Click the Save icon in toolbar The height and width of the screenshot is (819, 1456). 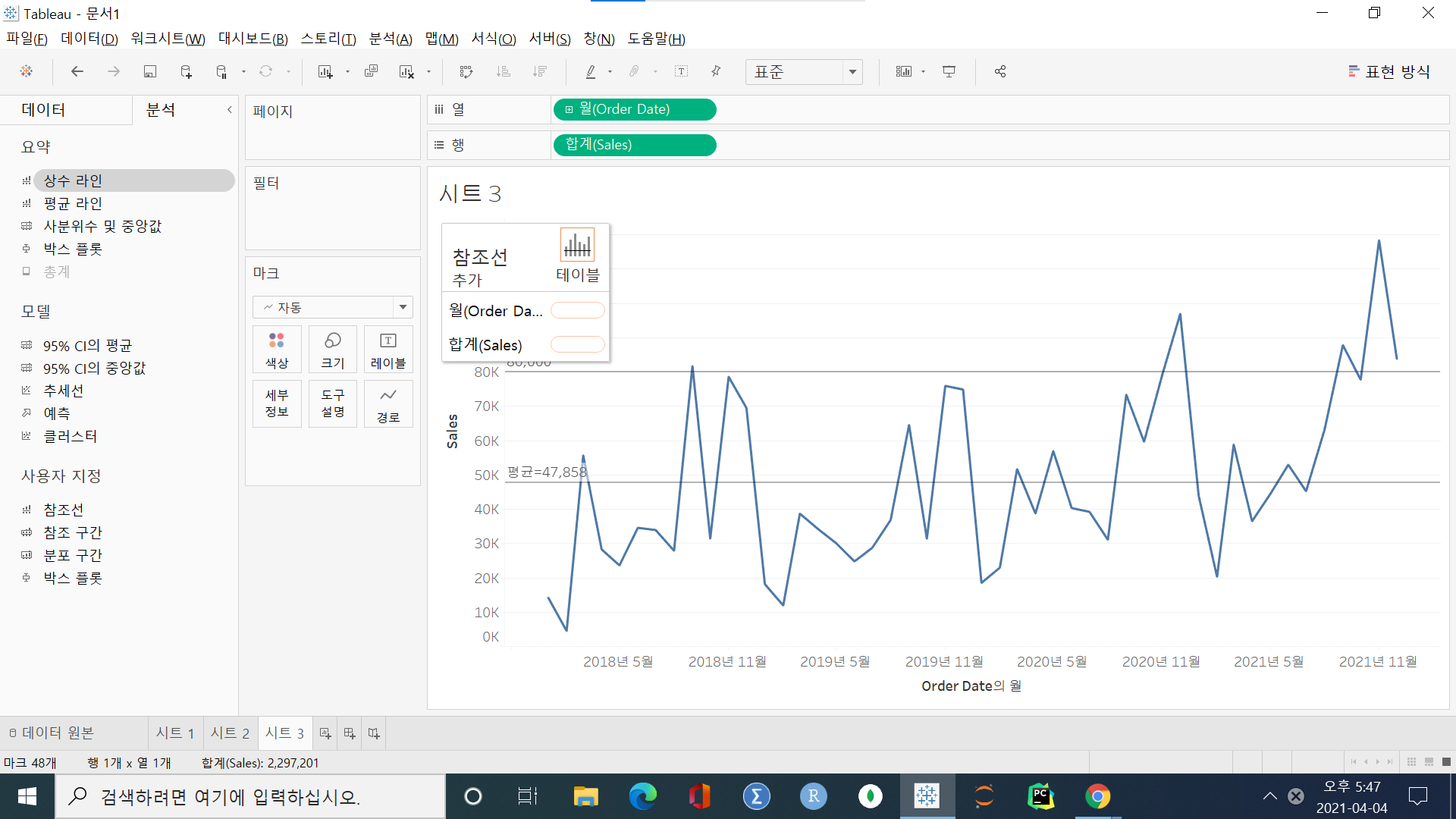click(x=149, y=71)
